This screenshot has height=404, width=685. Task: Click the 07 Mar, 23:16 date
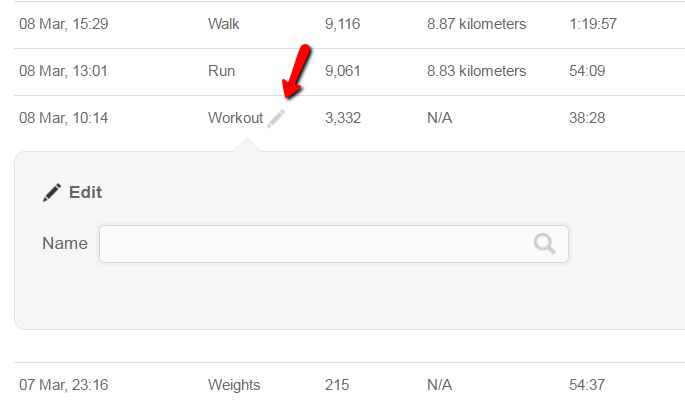click(x=64, y=384)
